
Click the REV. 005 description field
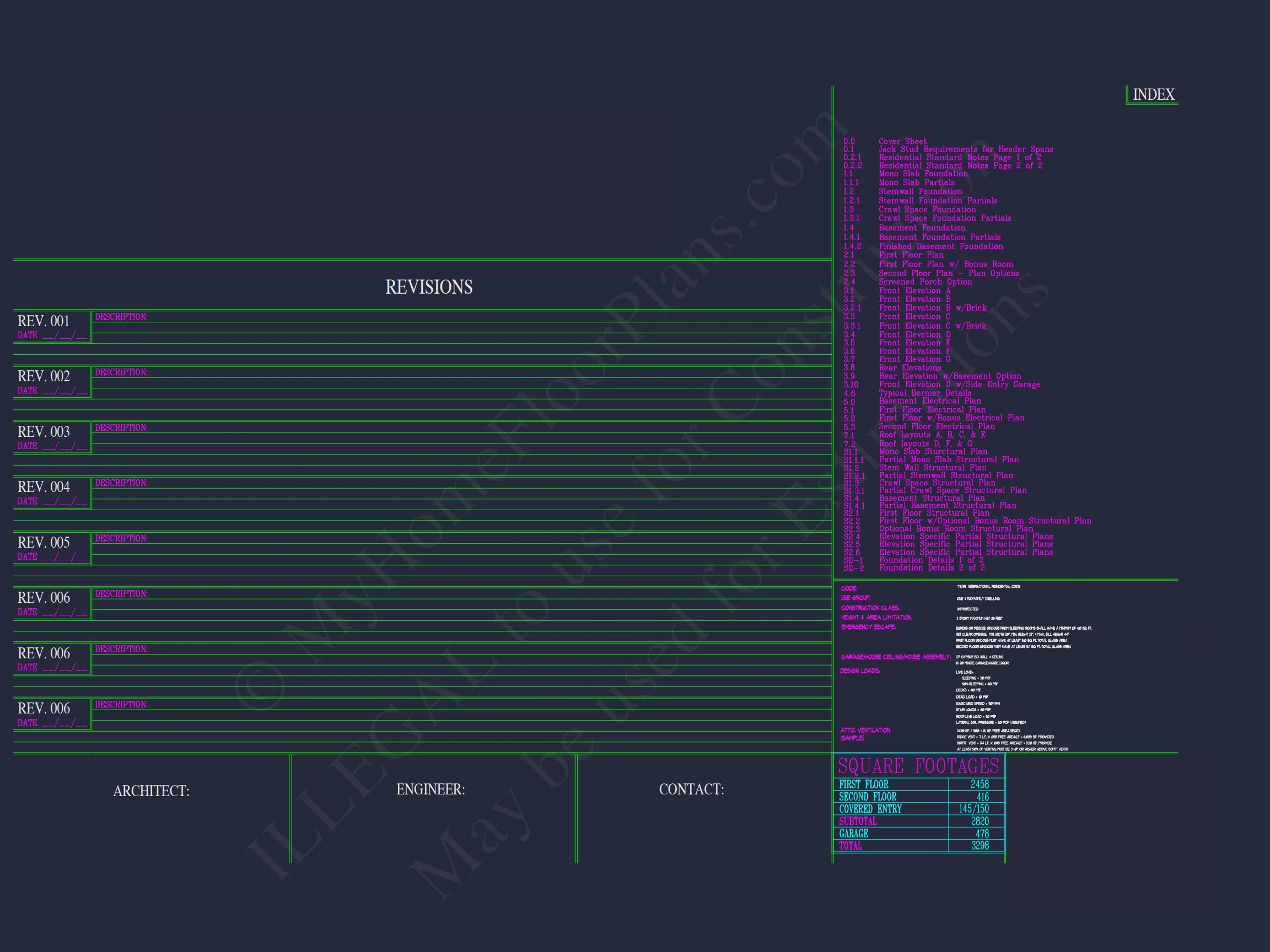[x=121, y=539]
